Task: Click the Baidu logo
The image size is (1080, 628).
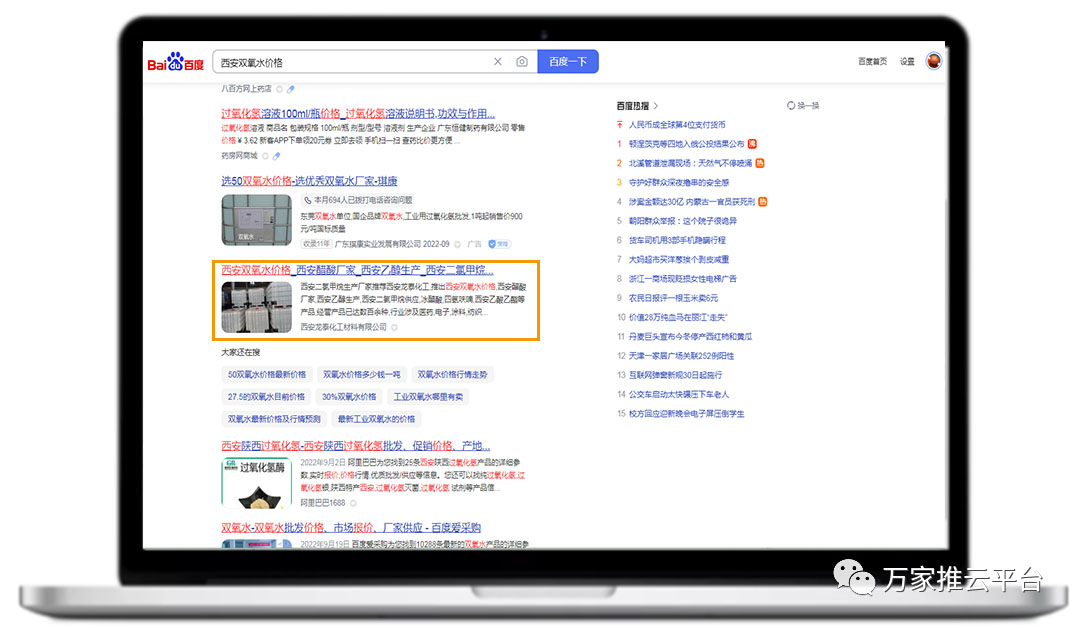Action: click(176, 63)
